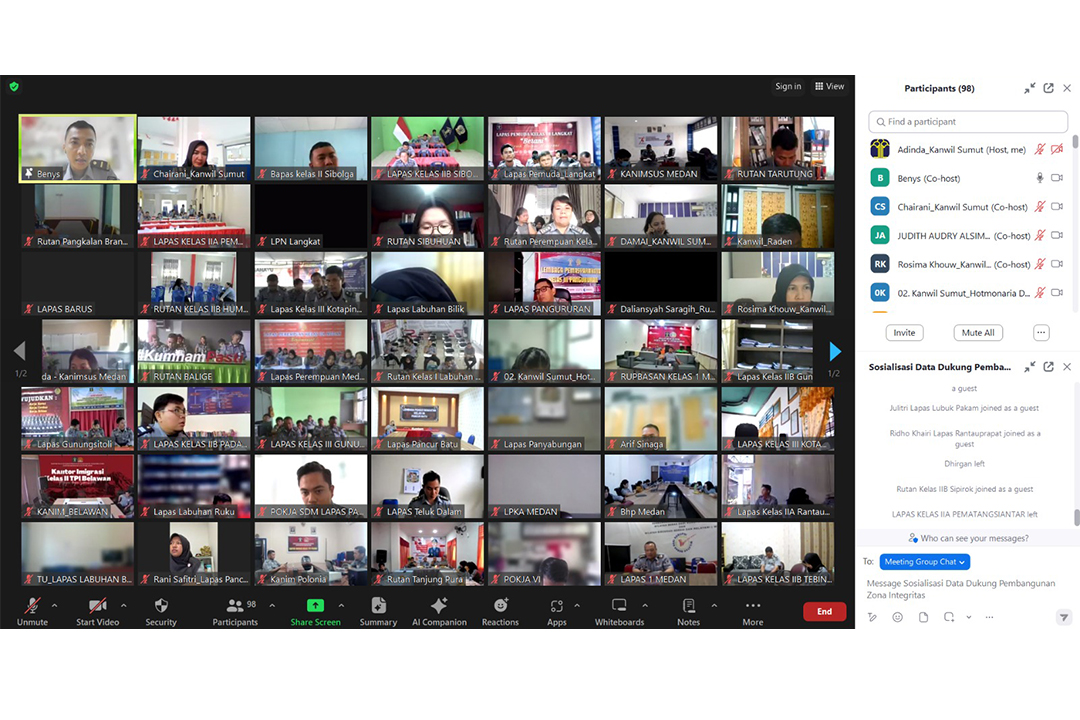Toggle the microphone for Benys in participant list
Image resolution: width=1080 pixels, height=720 pixels.
1039,178
